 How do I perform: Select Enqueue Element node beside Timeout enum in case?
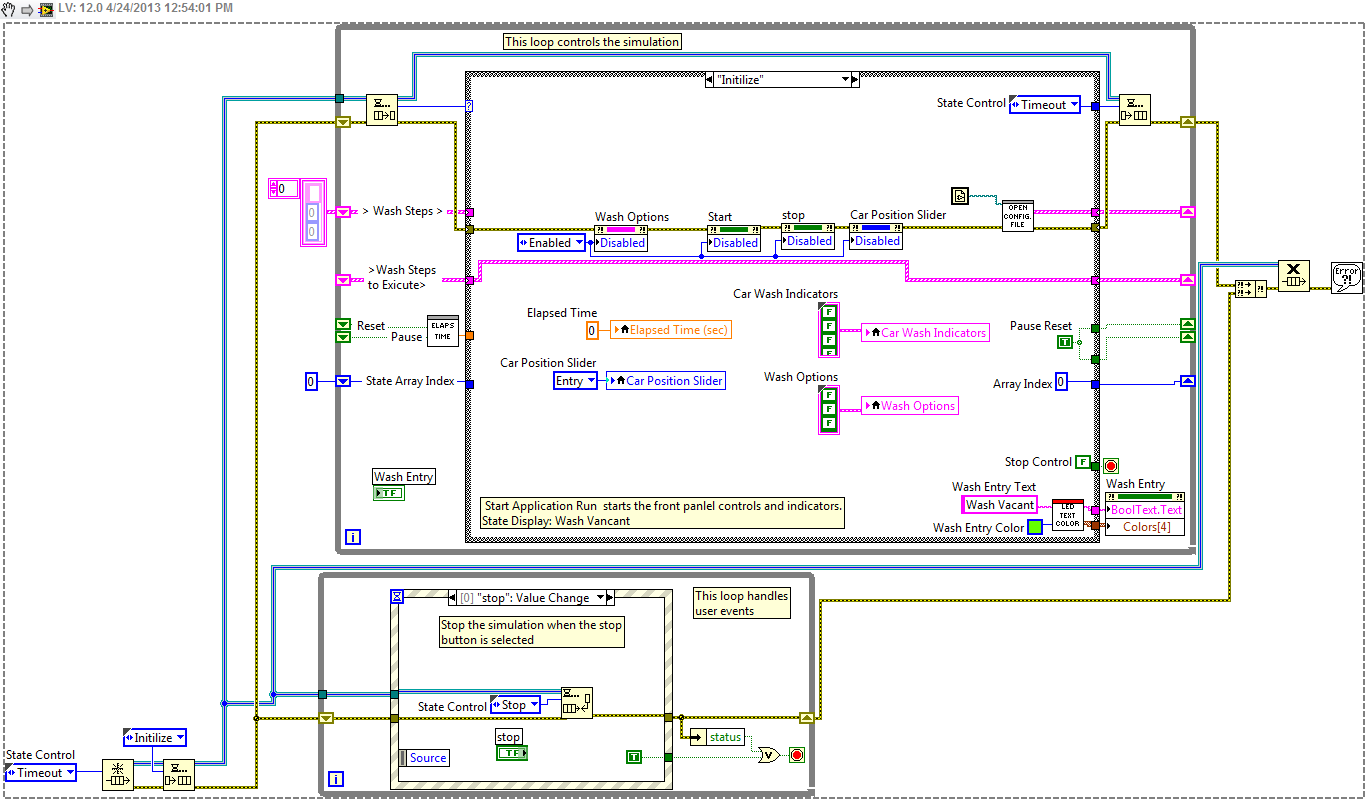[1135, 109]
